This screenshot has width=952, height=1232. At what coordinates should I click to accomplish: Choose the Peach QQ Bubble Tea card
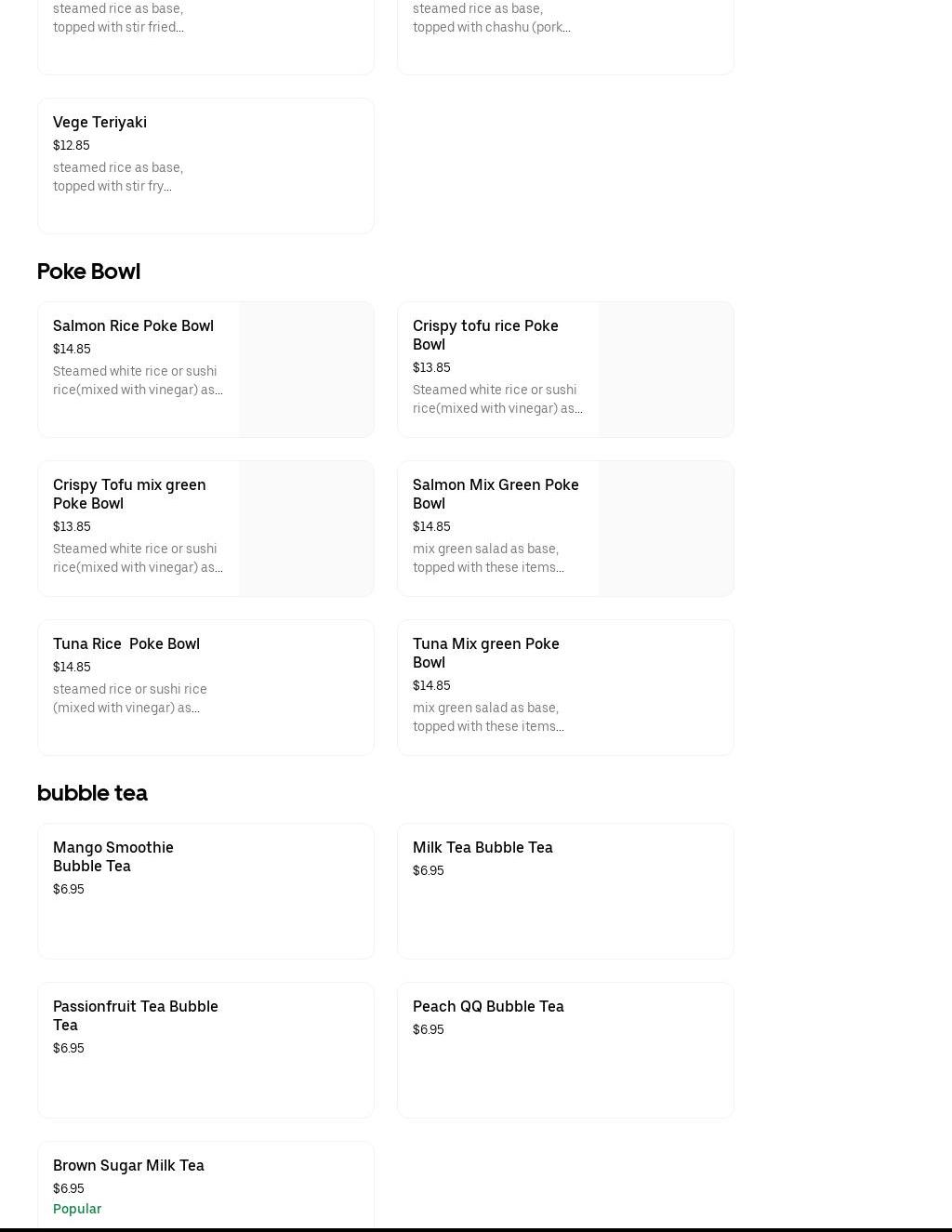pyautogui.click(x=565, y=1050)
